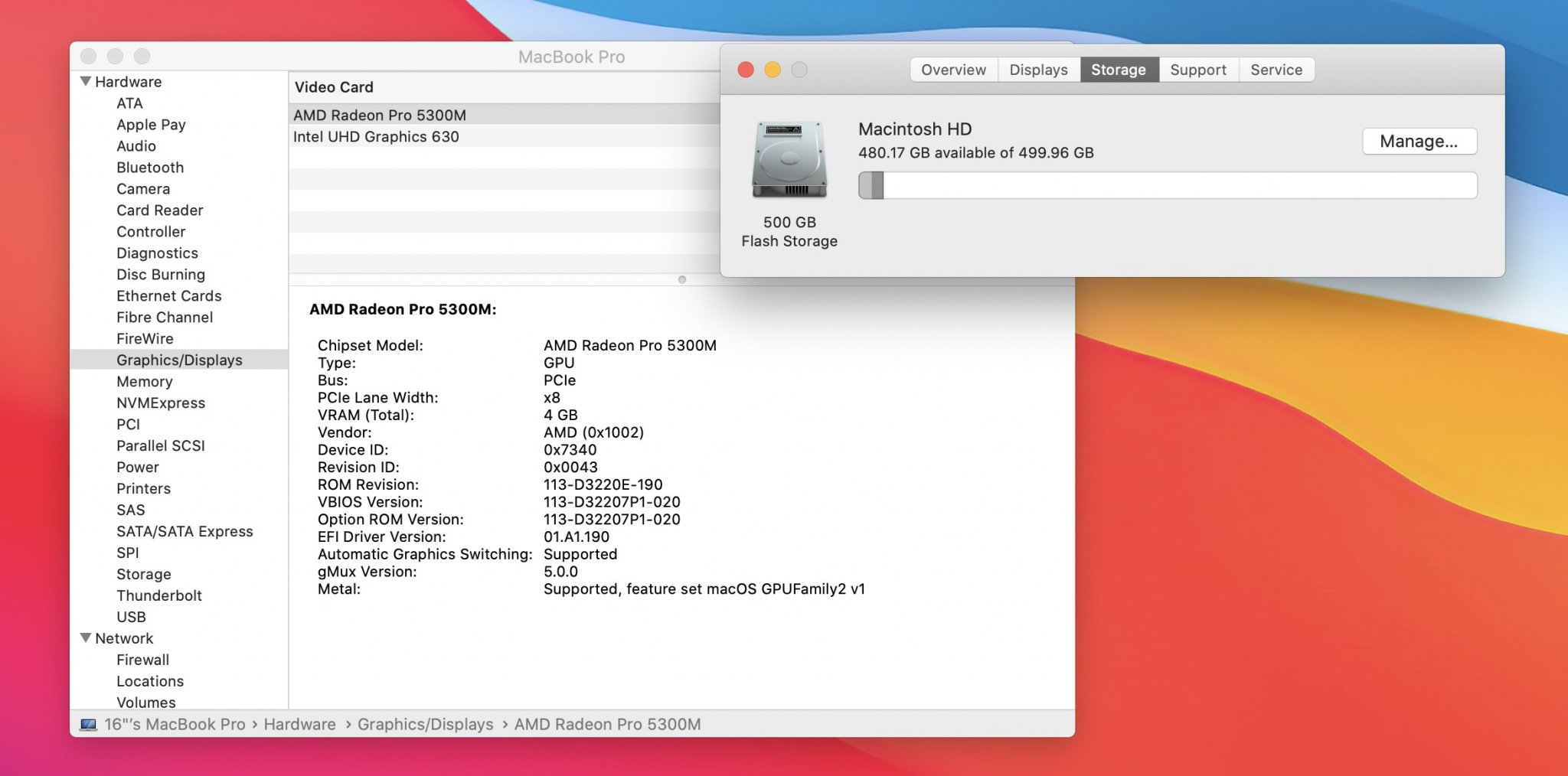Viewport: 1568px width, 776px height.
Task: Click Hardware in the path bar
Action: pyautogui.click(x=299, y=725)
